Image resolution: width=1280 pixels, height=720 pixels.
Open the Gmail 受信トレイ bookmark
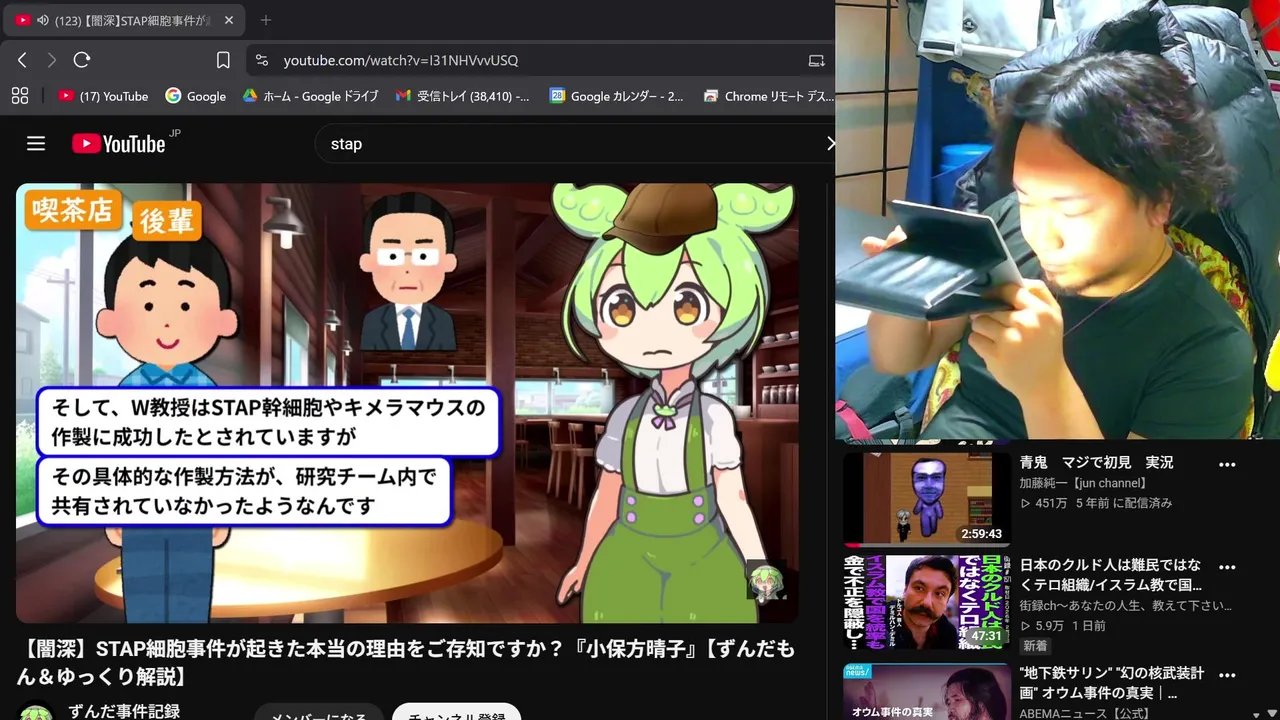coord(463,96)
